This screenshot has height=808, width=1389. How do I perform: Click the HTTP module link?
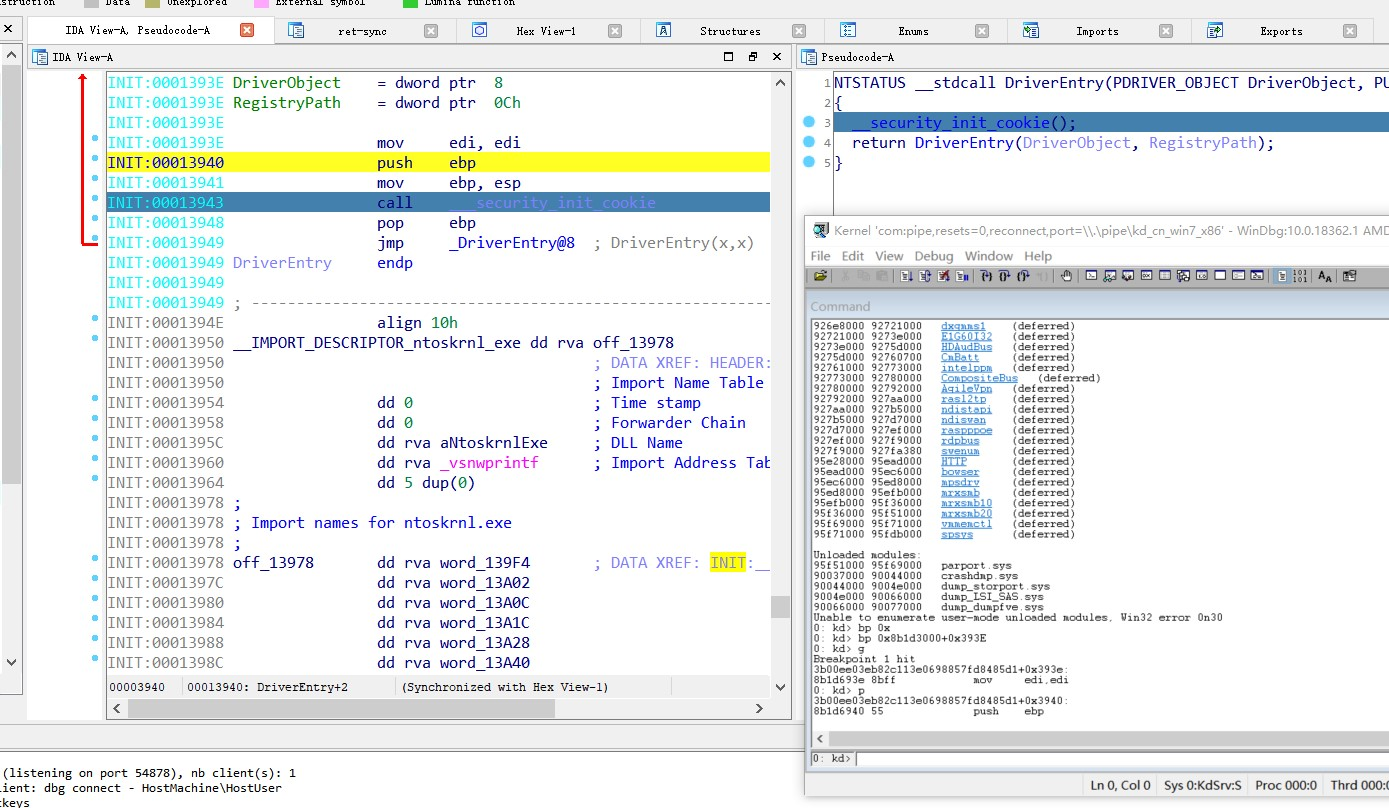953,461
